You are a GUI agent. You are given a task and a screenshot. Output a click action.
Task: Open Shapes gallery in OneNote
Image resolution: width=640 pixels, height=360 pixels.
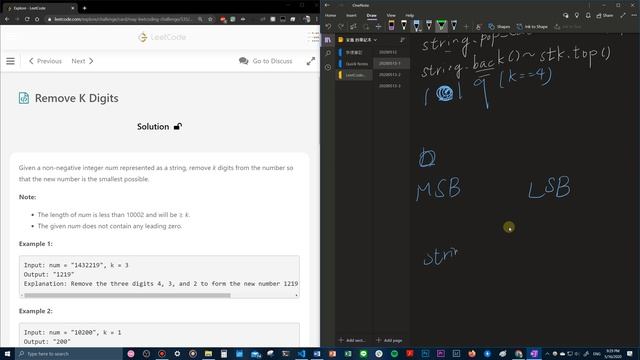499,27
